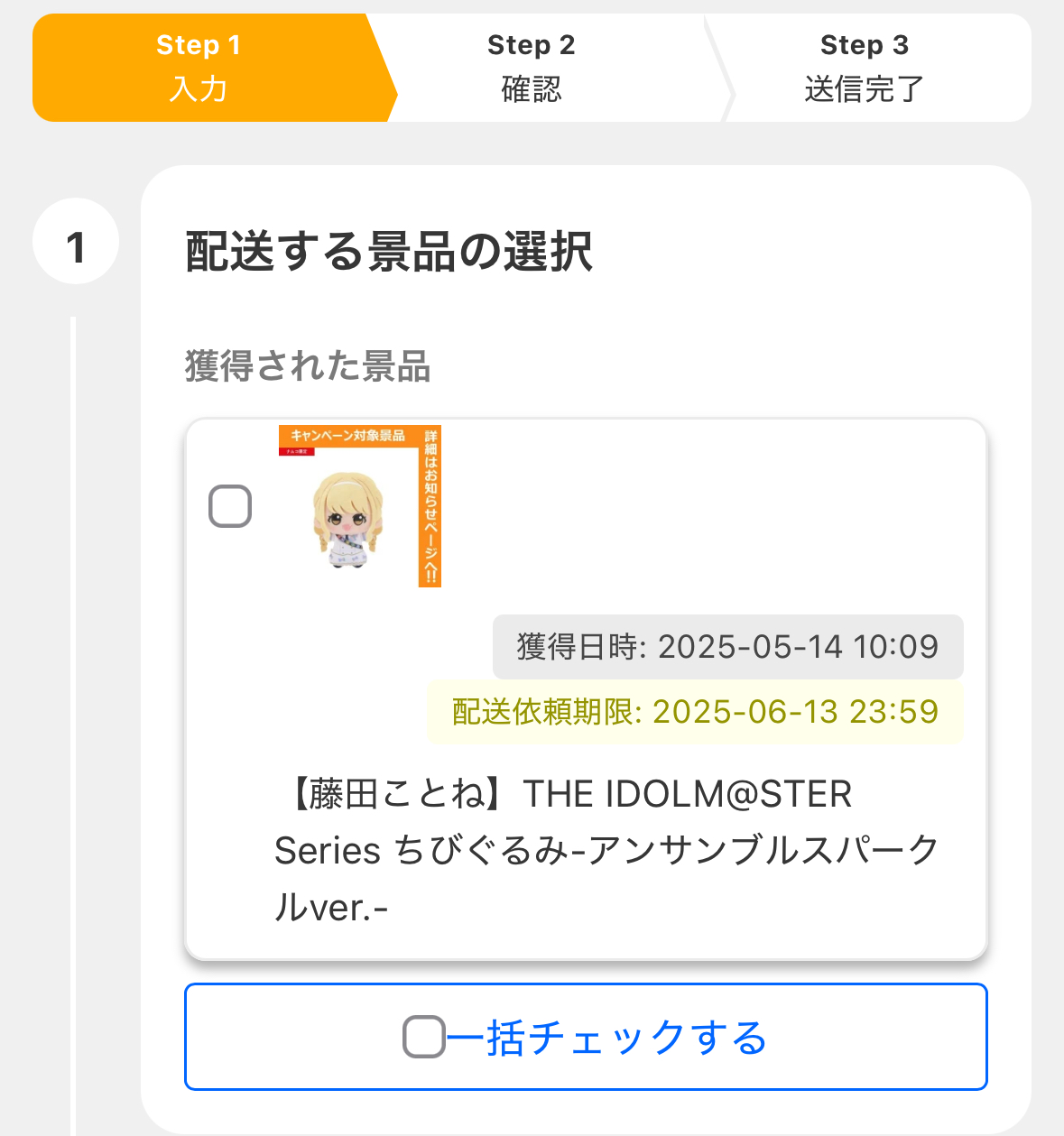This screenshot has width=1064, height=1136.
Task: Click the 獲得された景品 subheading
Action: pos(307,366)
